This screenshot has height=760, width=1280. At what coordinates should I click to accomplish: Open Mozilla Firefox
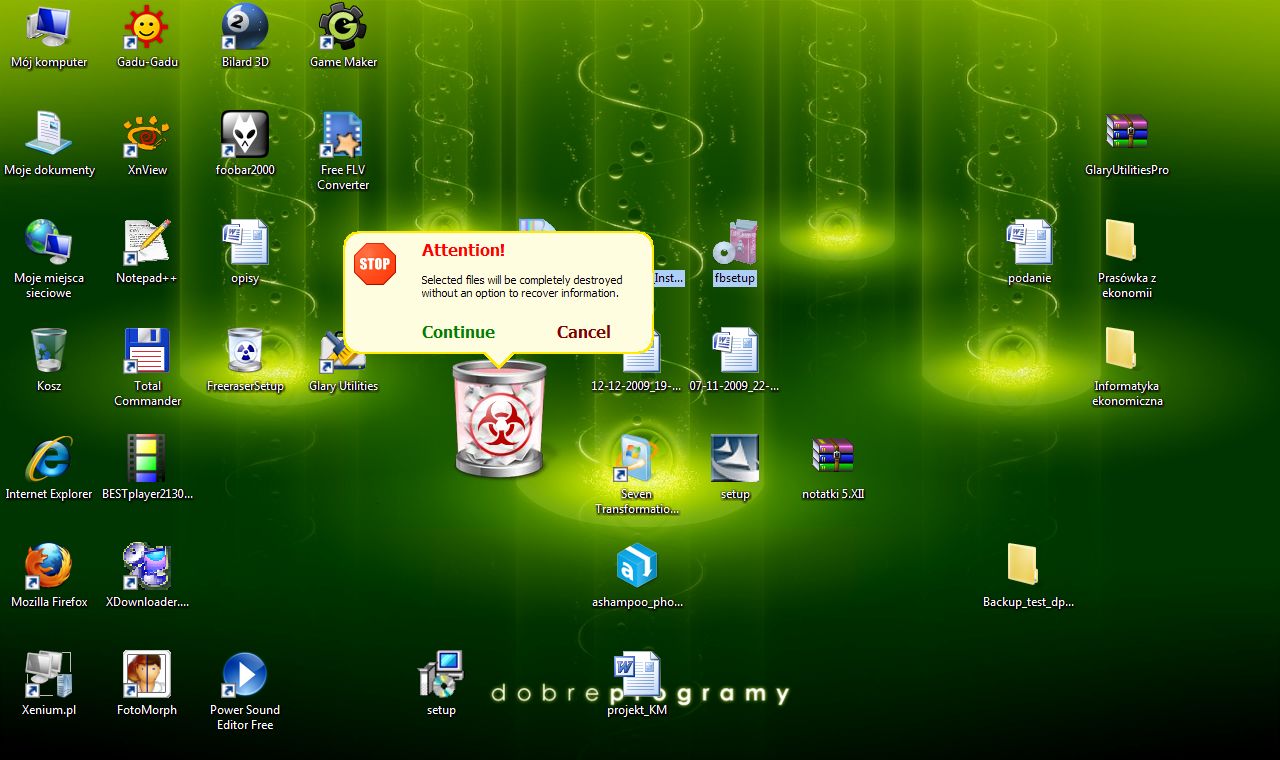pos(49,565)
